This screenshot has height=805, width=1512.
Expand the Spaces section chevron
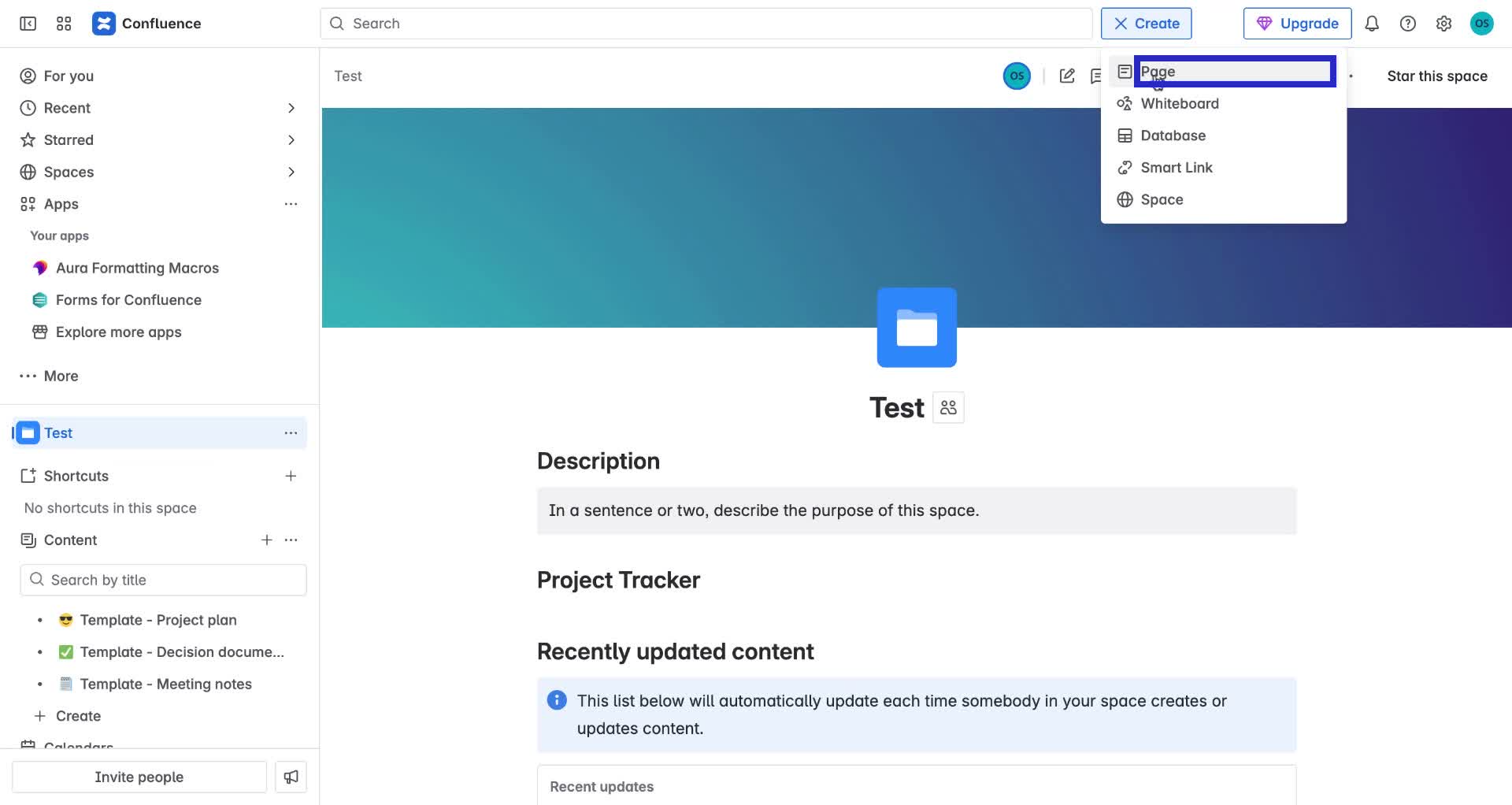(x=291, y=172)
